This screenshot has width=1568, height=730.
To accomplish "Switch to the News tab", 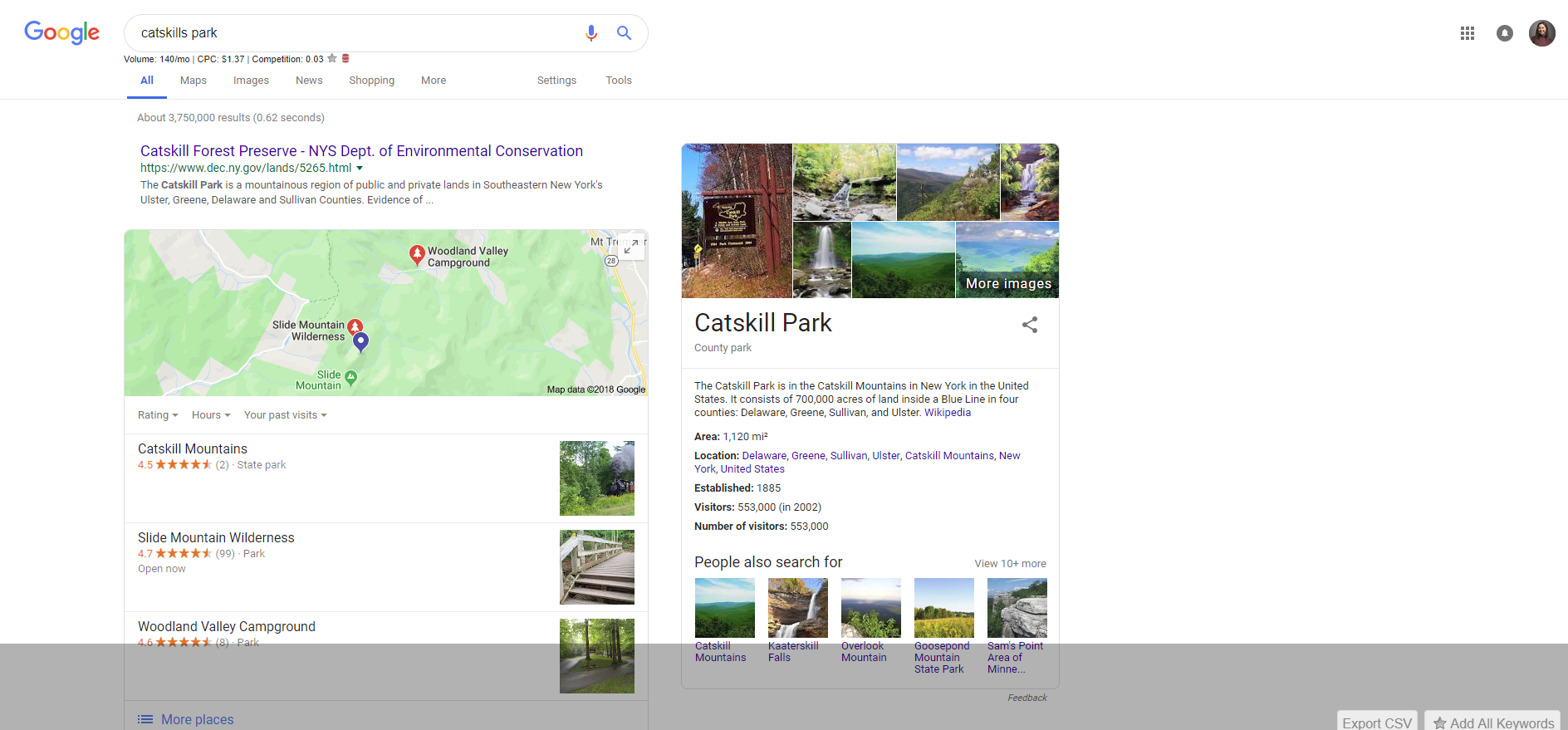I will [x=309, y=81].
